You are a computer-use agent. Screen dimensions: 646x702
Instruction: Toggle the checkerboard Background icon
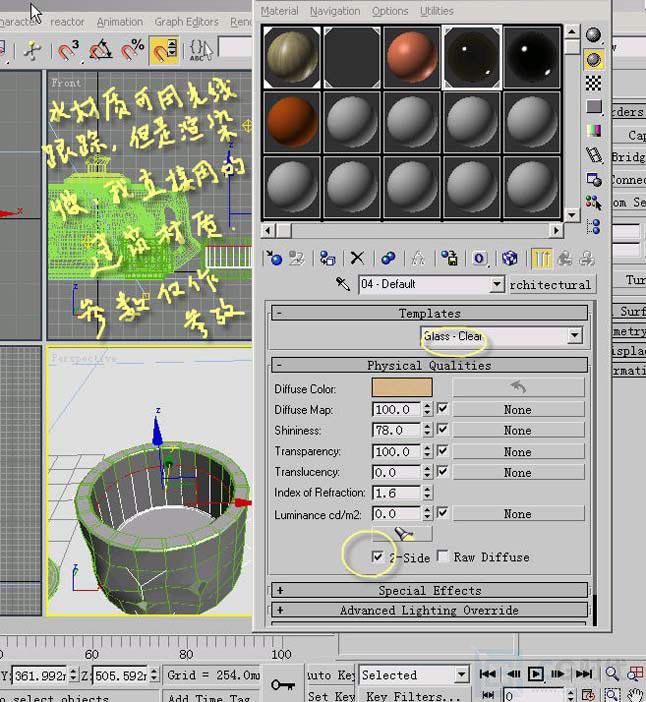[594, 83]
